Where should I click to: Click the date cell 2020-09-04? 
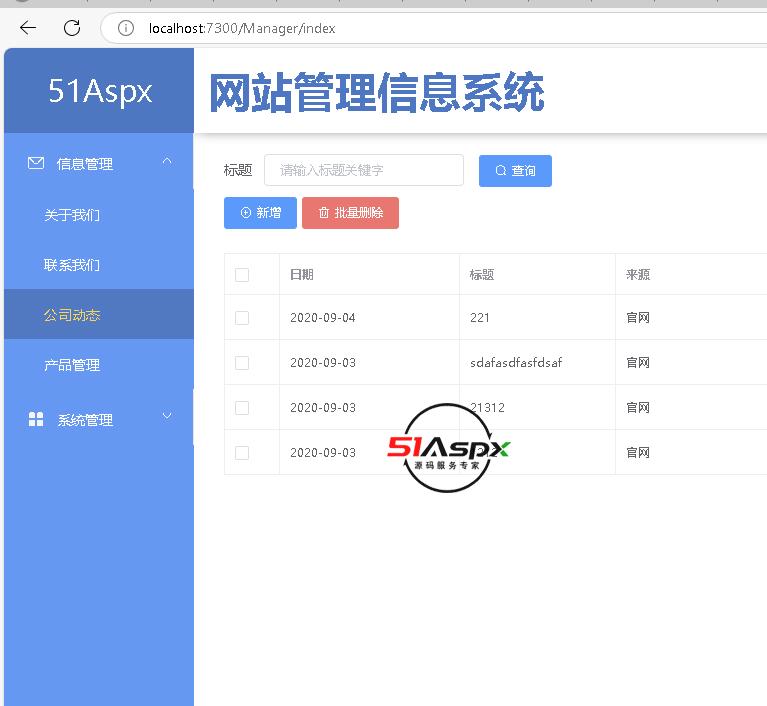point(323,318)
